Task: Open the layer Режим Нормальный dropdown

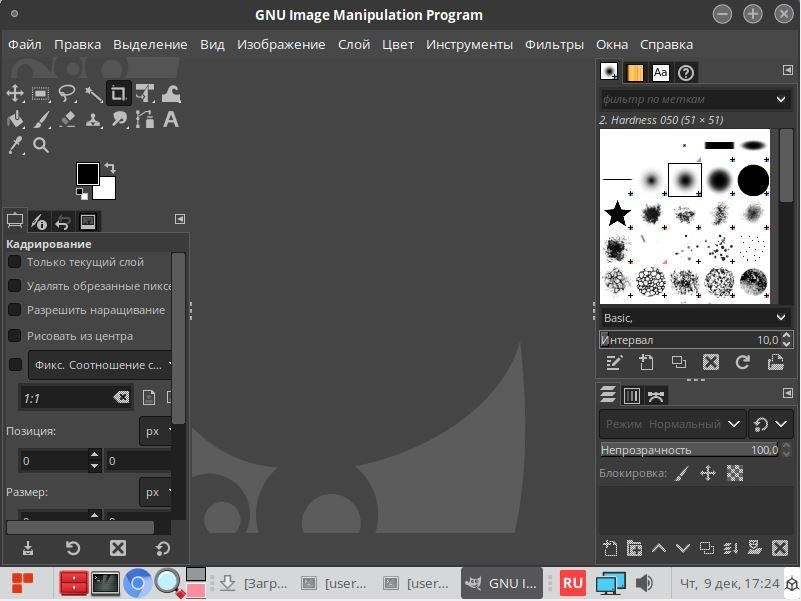Action: click(673, 424)
